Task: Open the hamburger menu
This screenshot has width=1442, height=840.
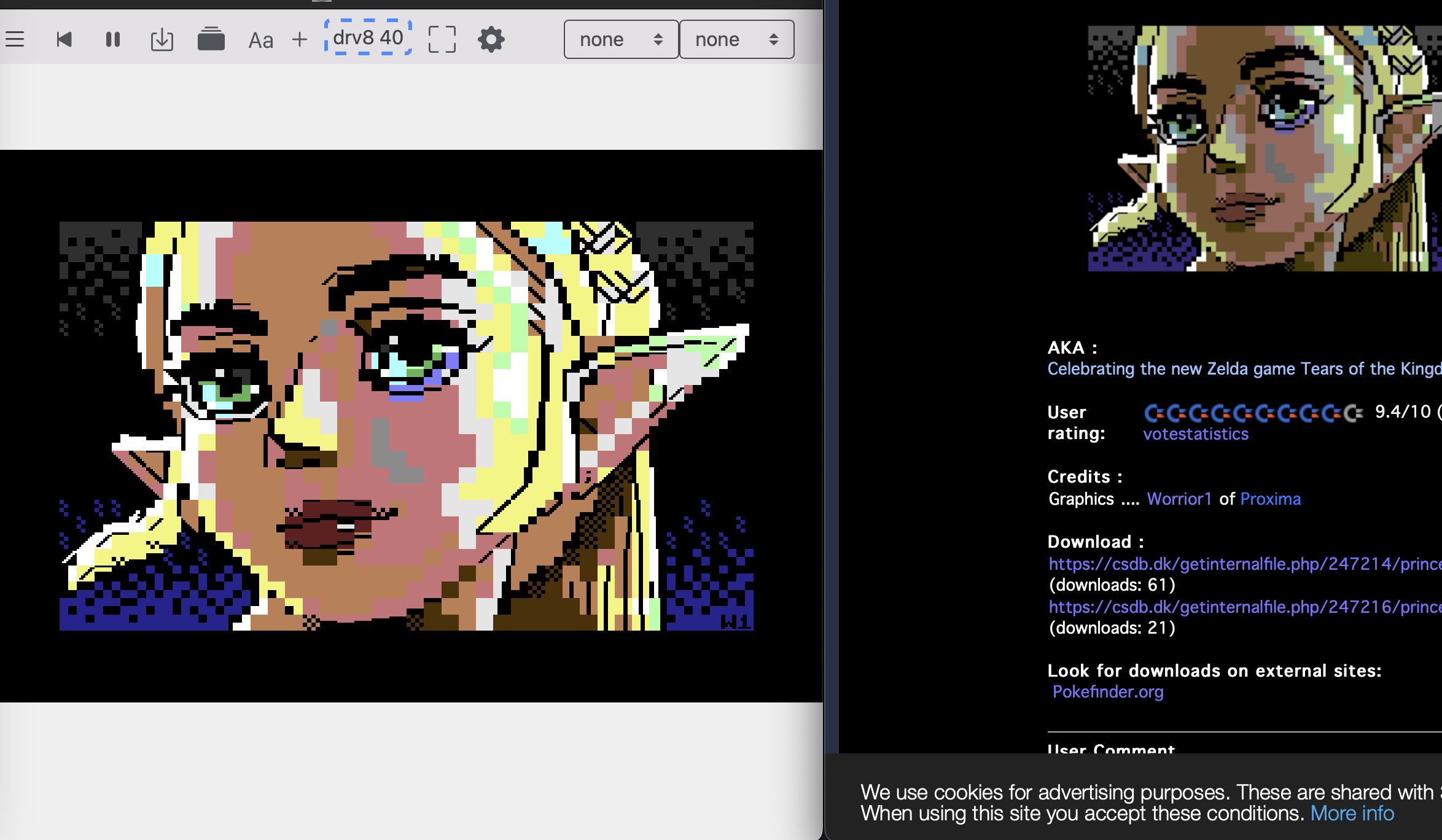Action: [x=14, y=39]
